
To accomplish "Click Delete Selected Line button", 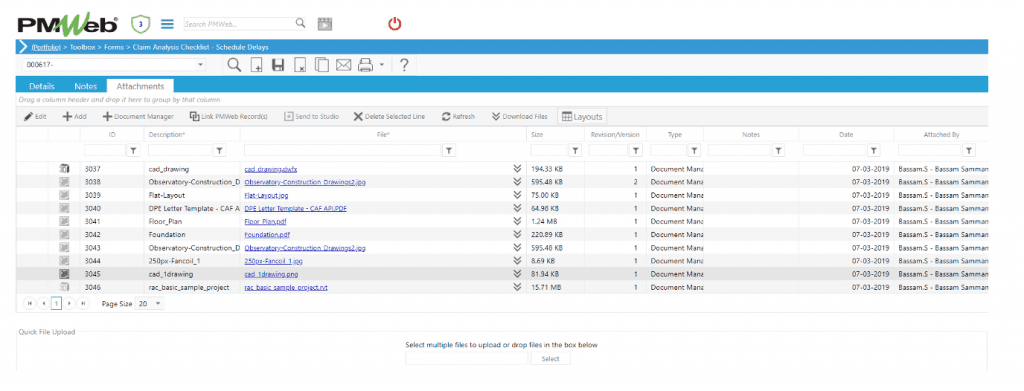I will click(x=389, y=116).
